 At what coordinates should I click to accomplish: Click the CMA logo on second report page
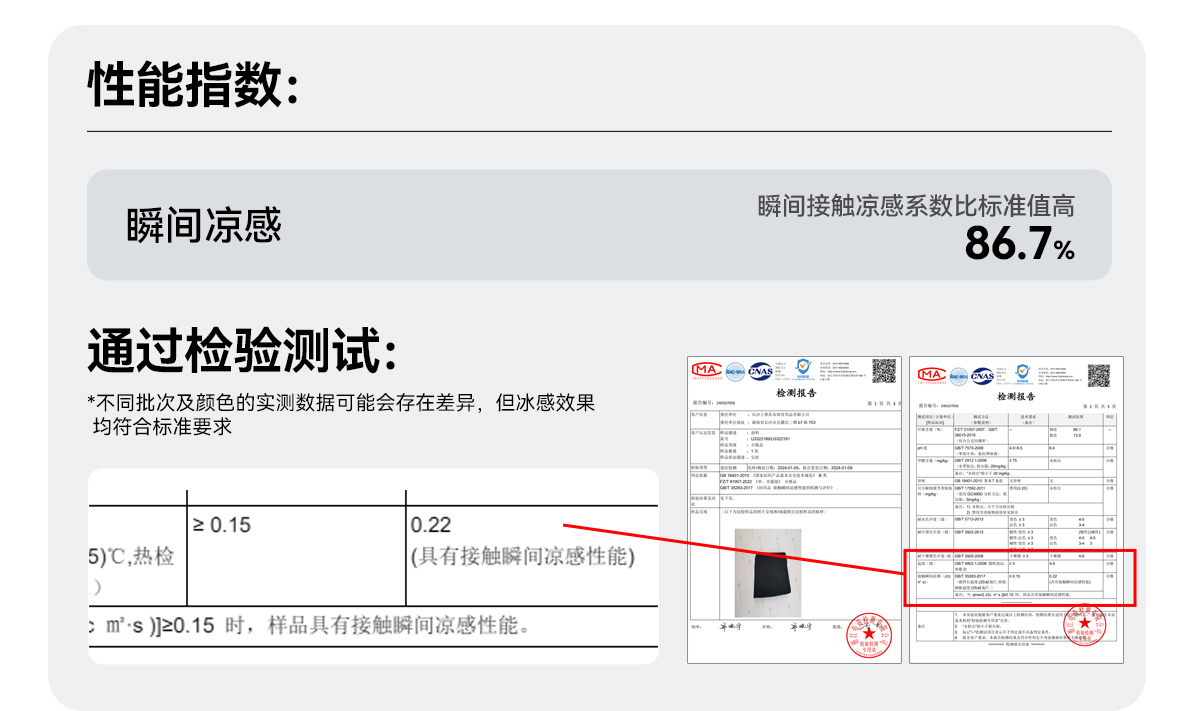931,376
